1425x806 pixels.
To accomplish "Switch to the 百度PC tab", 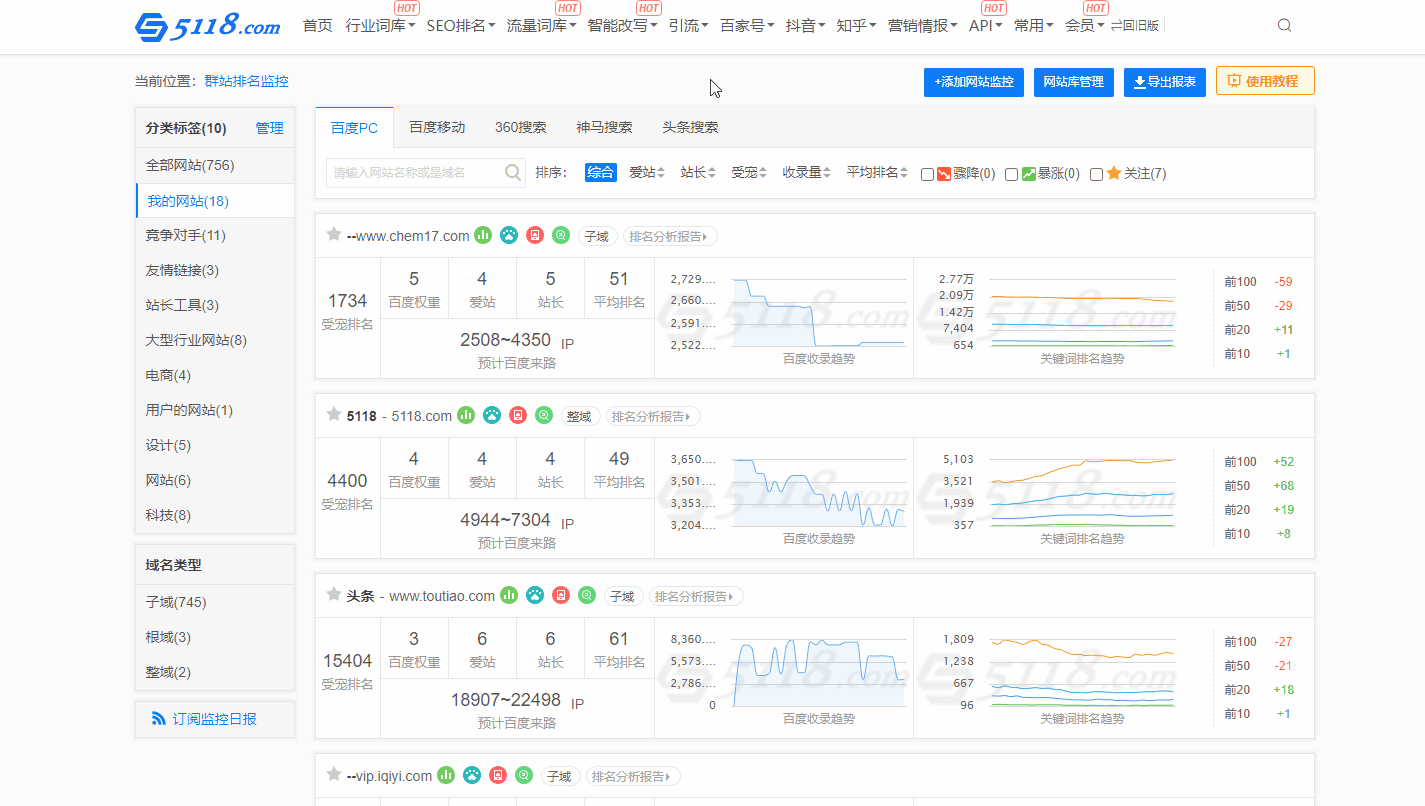I will 354,127.
